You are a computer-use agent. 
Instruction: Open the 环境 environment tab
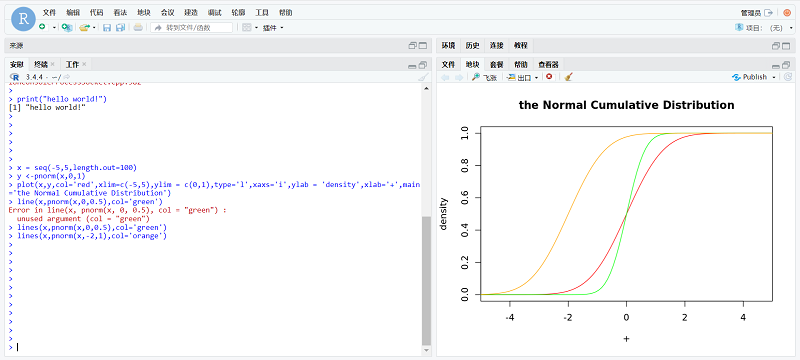448,46
